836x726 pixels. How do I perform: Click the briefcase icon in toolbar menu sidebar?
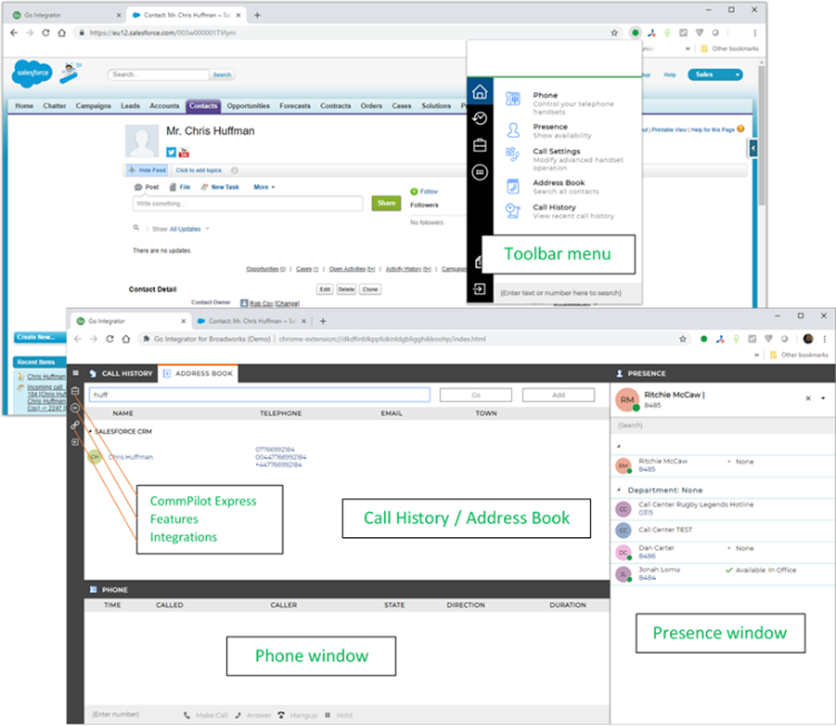point(480,145)
